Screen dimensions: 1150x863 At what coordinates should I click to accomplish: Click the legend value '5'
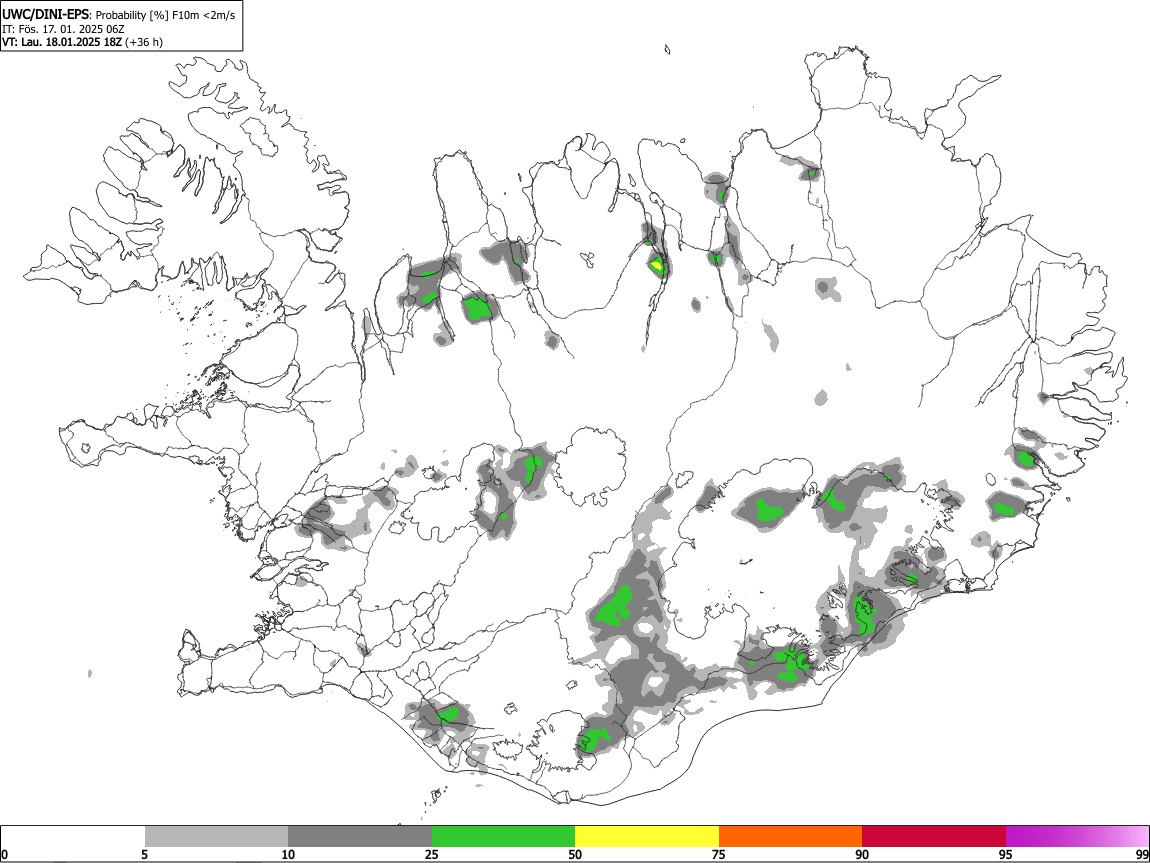[145, 855]
